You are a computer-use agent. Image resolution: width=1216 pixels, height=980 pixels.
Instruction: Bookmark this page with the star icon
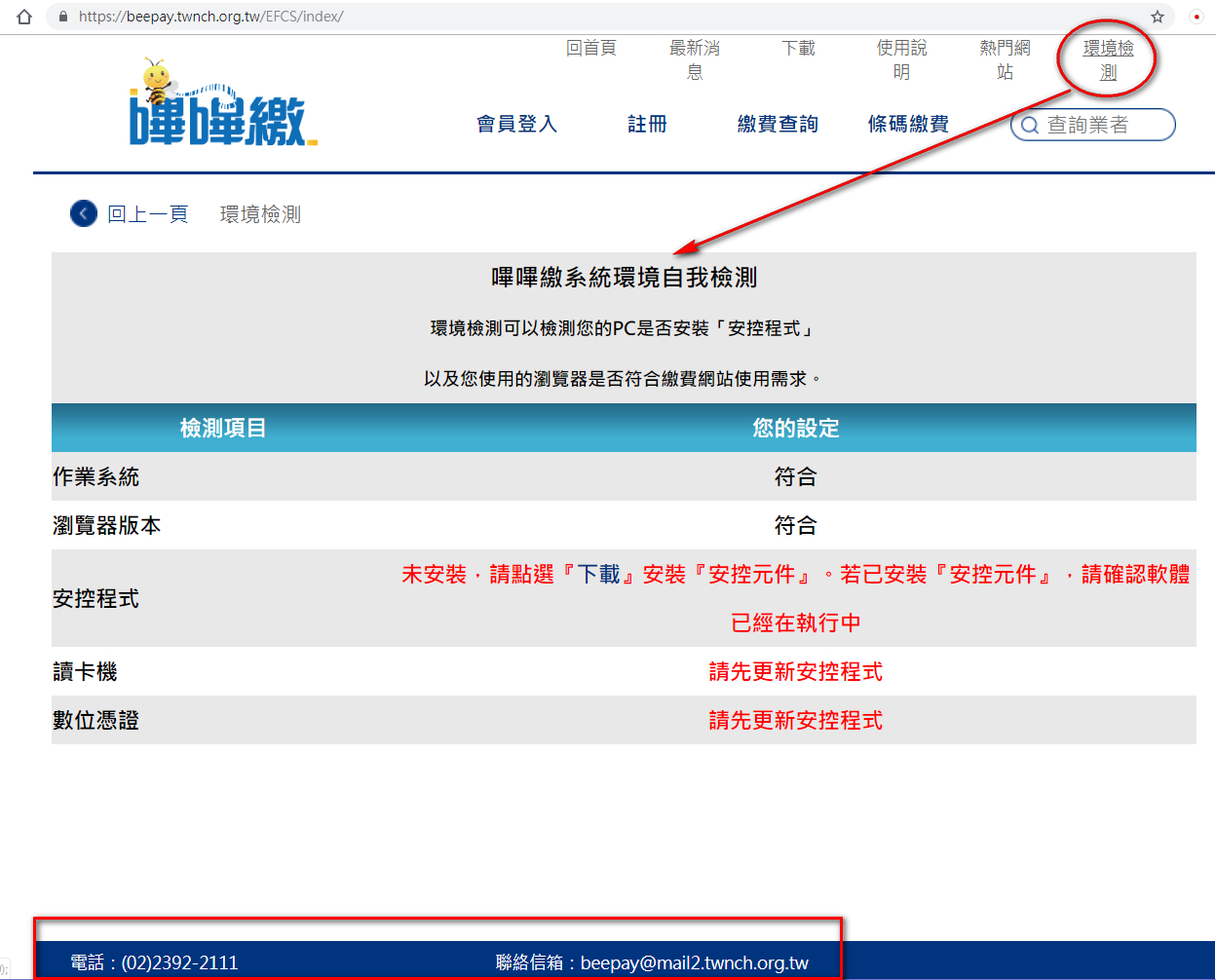pos(1158,17)
